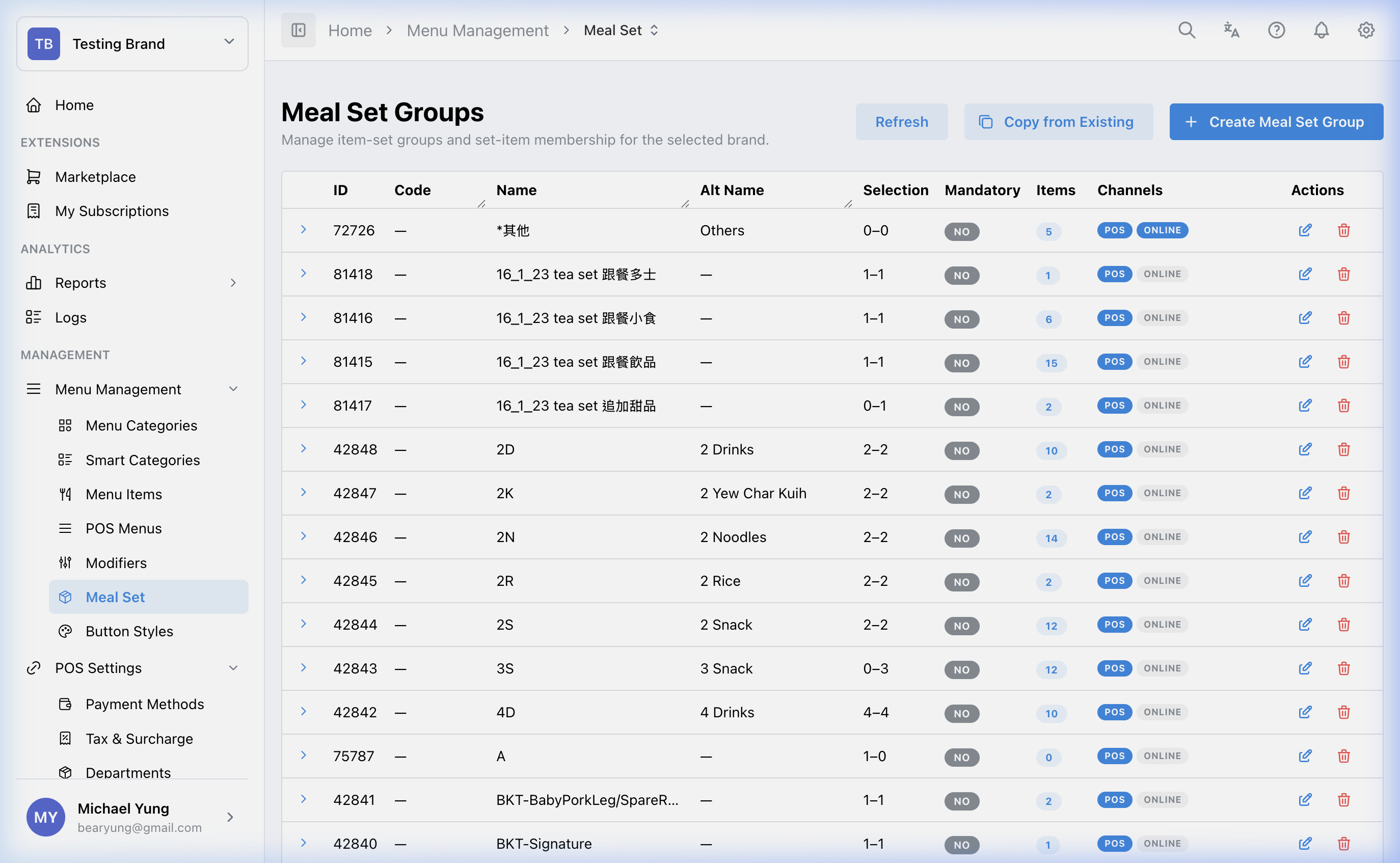
Task: Click Create Meal Set Group button
Action: [x=1276, y=122]
